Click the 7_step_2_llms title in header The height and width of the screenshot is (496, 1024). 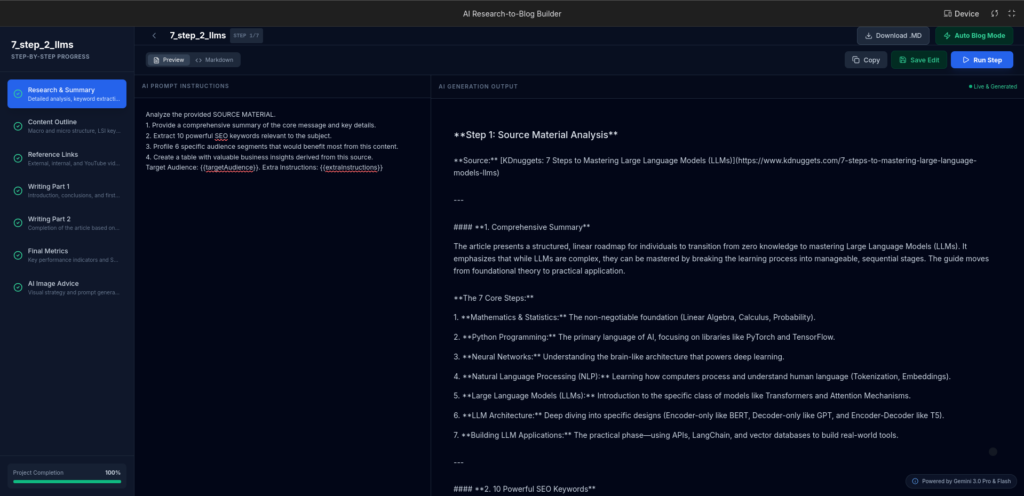[198, 36]
